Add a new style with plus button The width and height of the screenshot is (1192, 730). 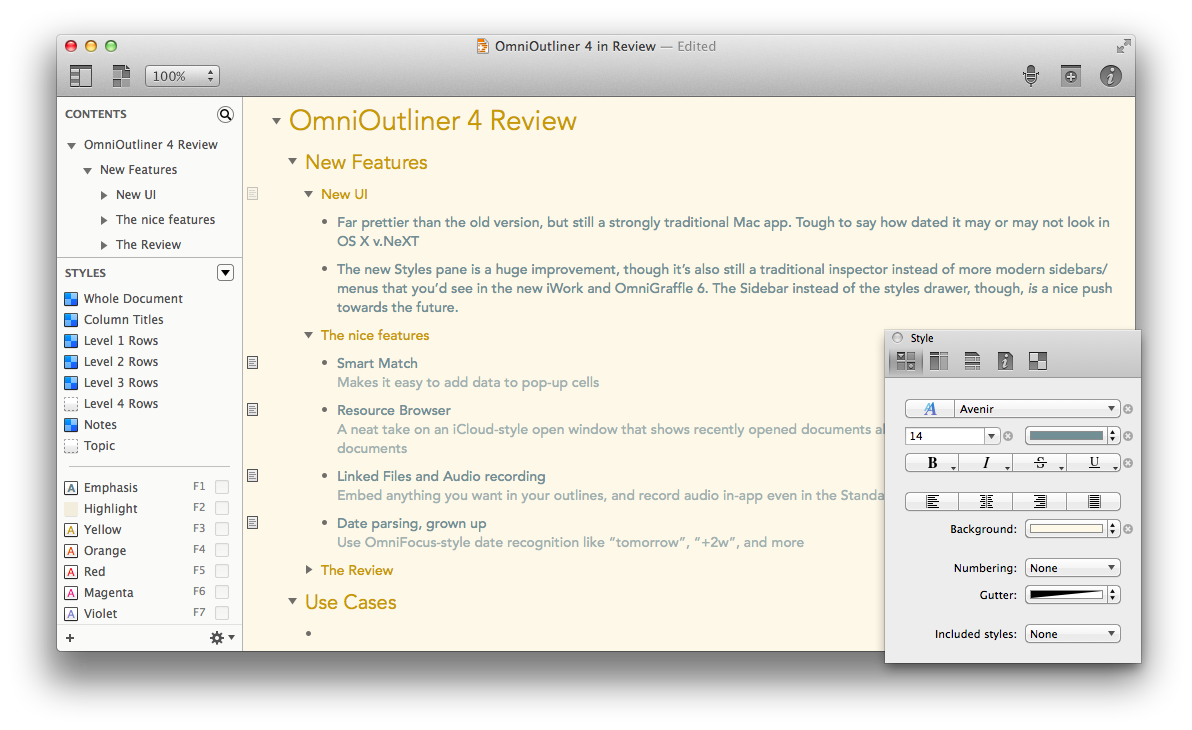70,638
